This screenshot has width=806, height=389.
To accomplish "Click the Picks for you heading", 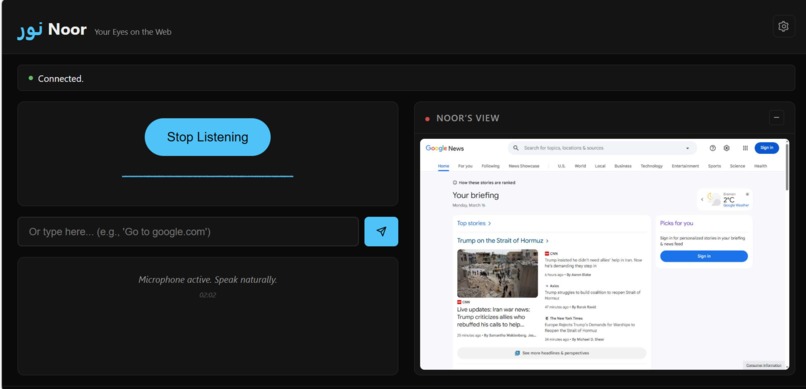I will point(676,224).
